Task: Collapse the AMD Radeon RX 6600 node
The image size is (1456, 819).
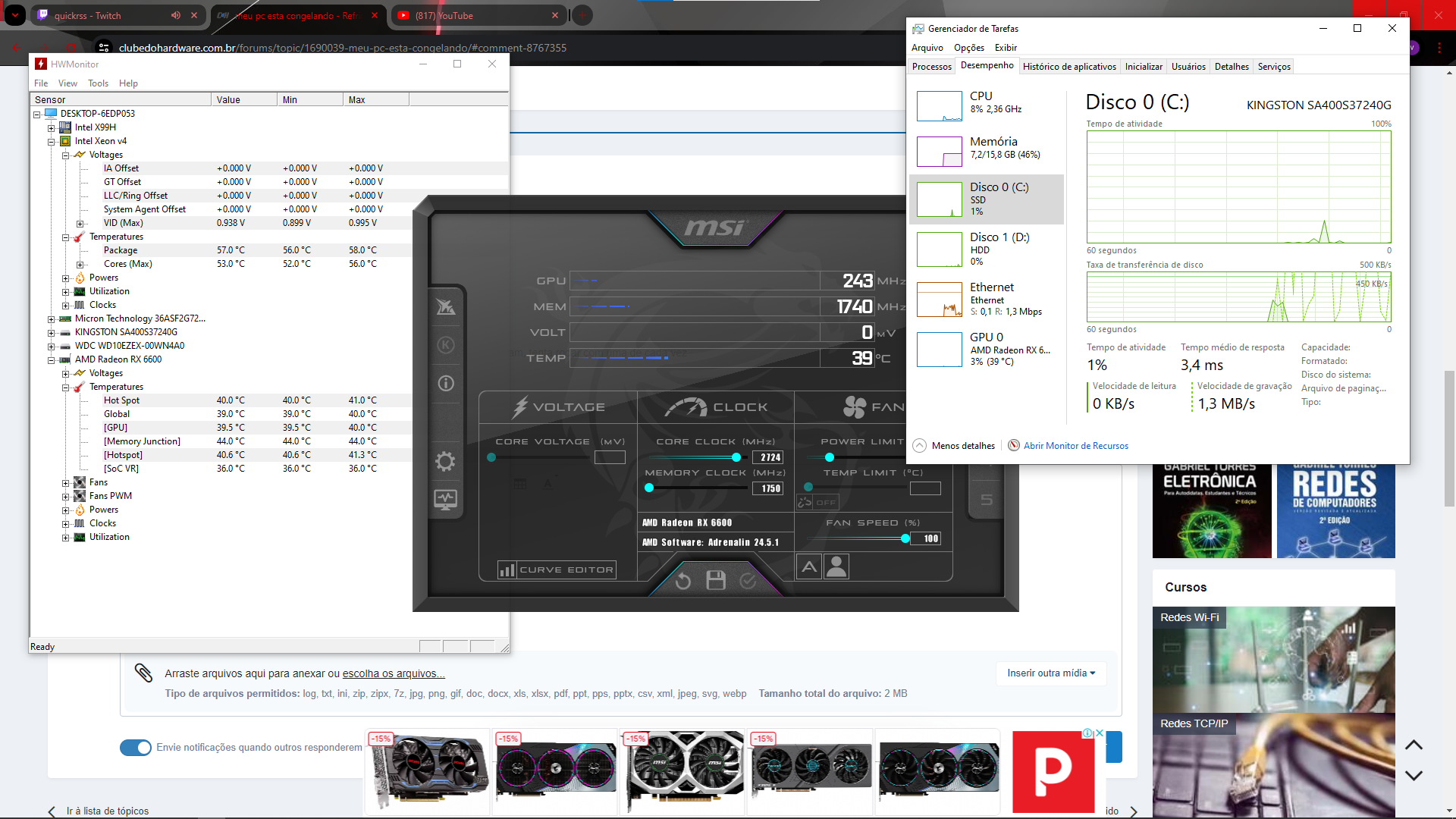Action: [x=51, y=359]
